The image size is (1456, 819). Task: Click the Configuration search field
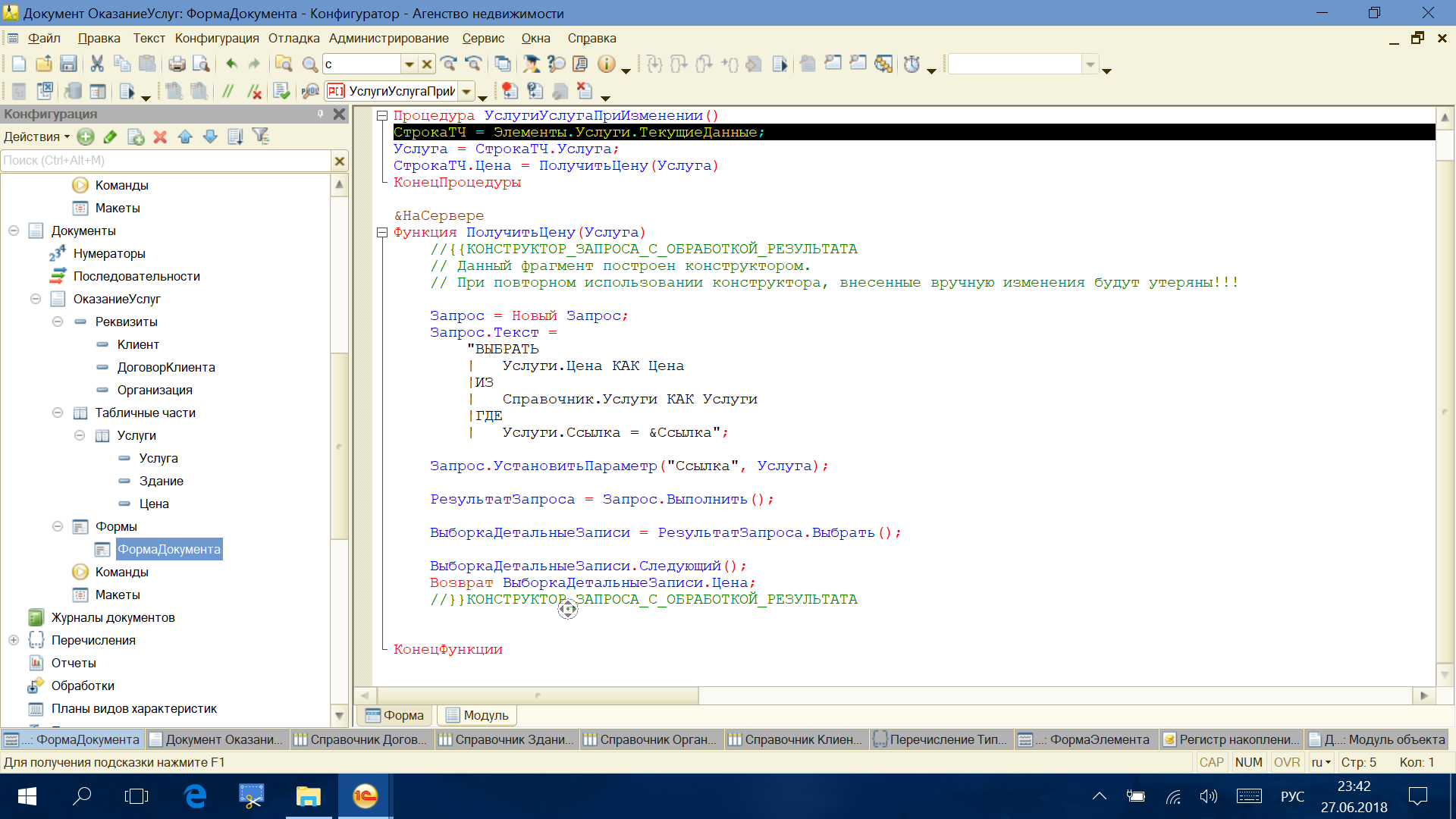click(166, 160)
